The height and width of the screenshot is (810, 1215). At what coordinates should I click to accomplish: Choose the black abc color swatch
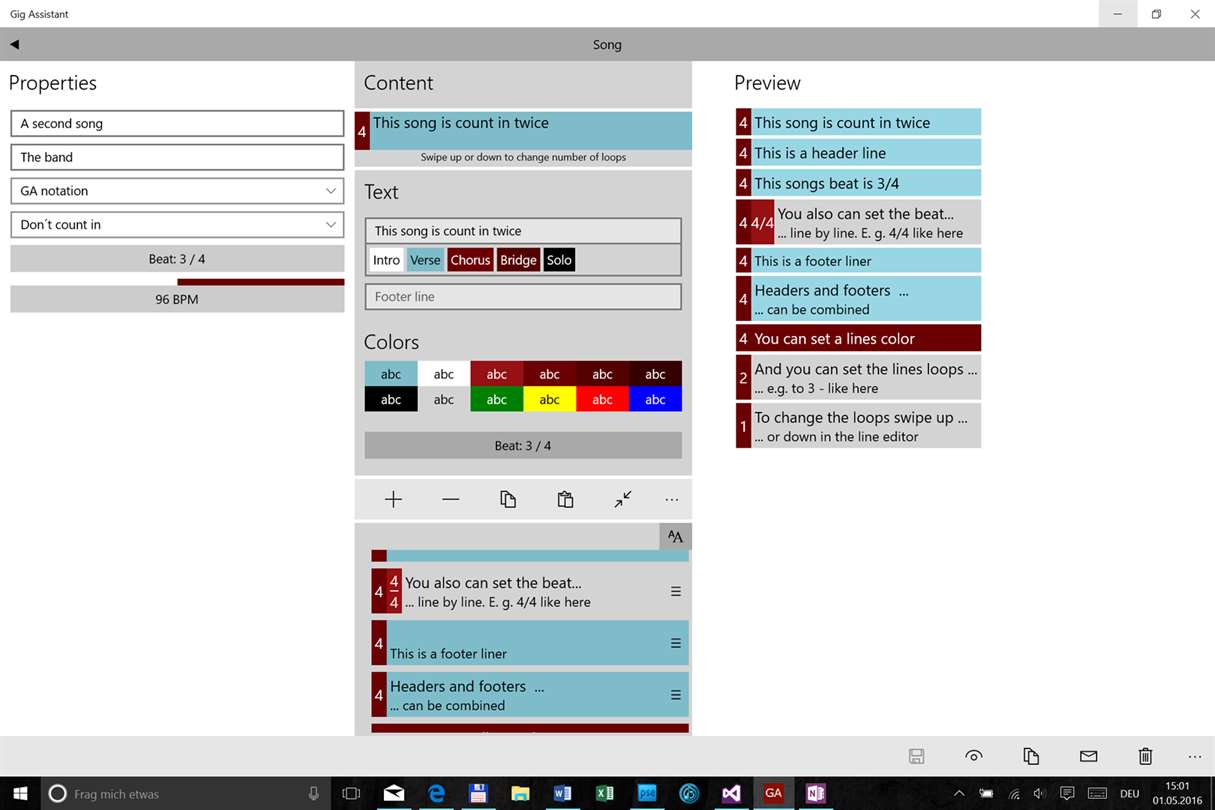[x=391, y=399]
